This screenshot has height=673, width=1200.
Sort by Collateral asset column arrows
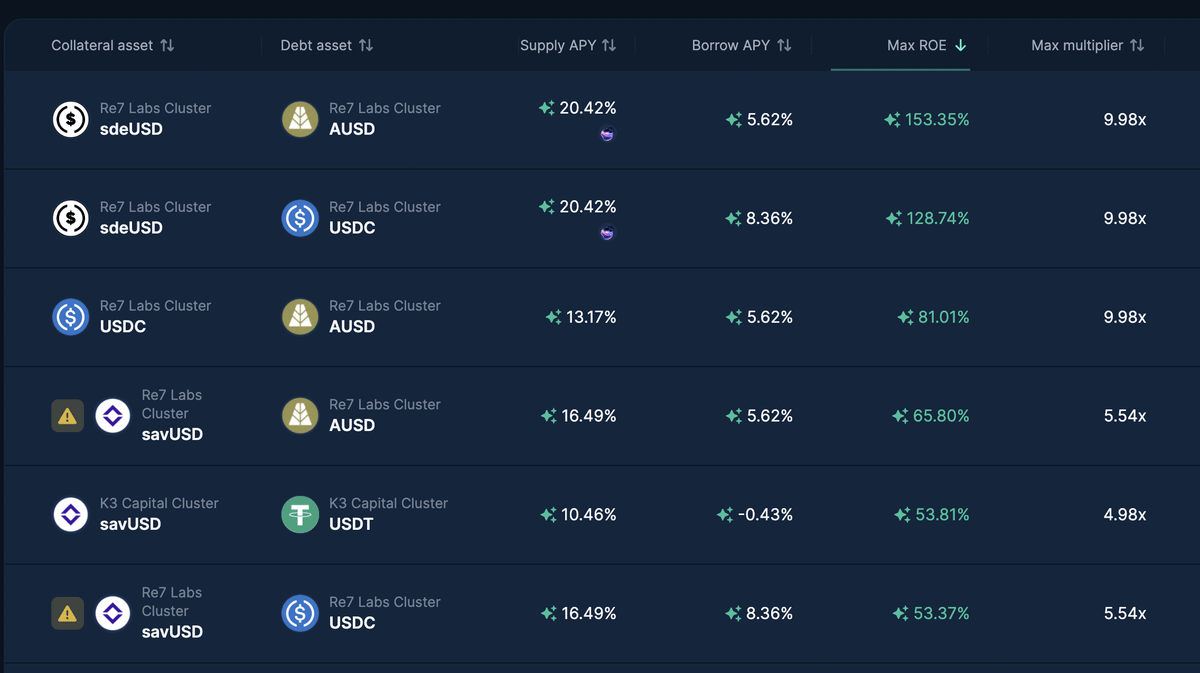(167, 45)
